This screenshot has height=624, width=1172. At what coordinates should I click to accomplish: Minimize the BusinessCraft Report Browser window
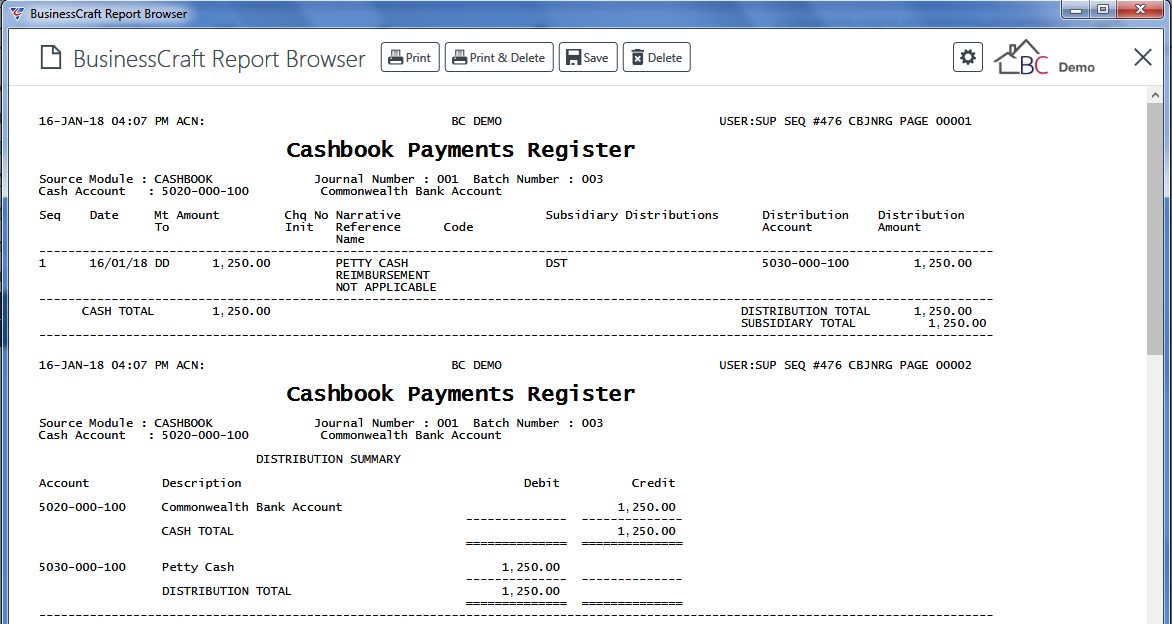coord(1076,10)
